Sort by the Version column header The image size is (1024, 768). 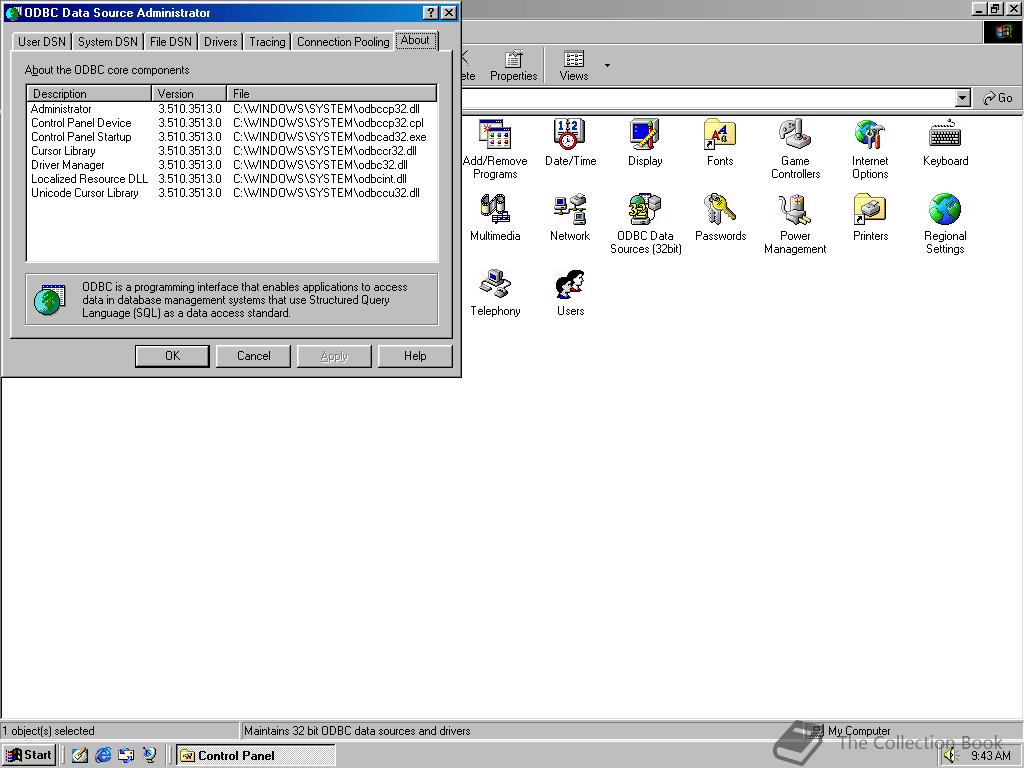(x=189, y=93)
